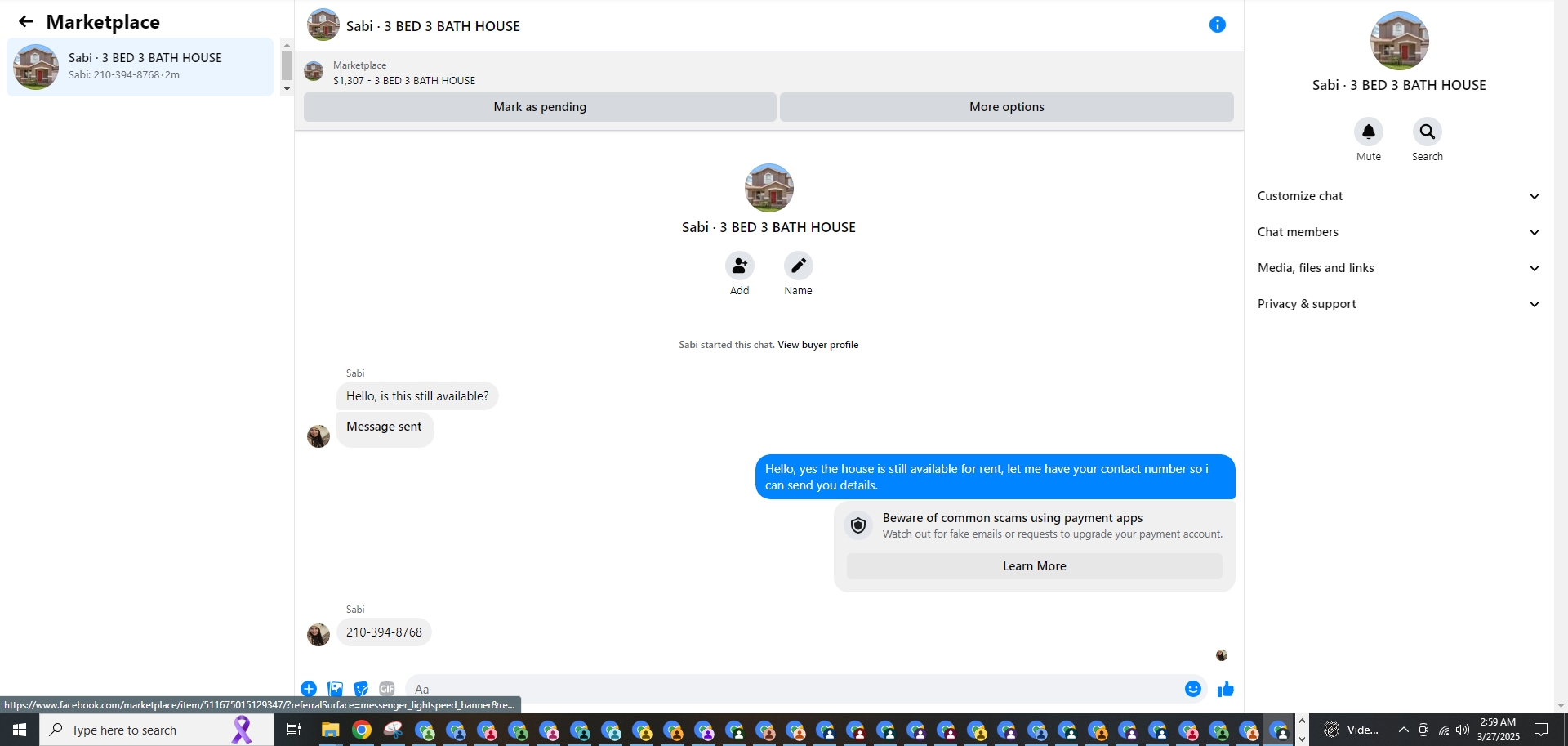Click chat title in header bar

(433, 26)
